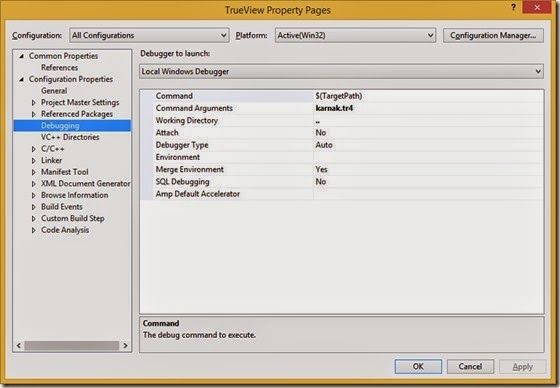Click the karnak.tr4 command arguments value

(334, 108)
